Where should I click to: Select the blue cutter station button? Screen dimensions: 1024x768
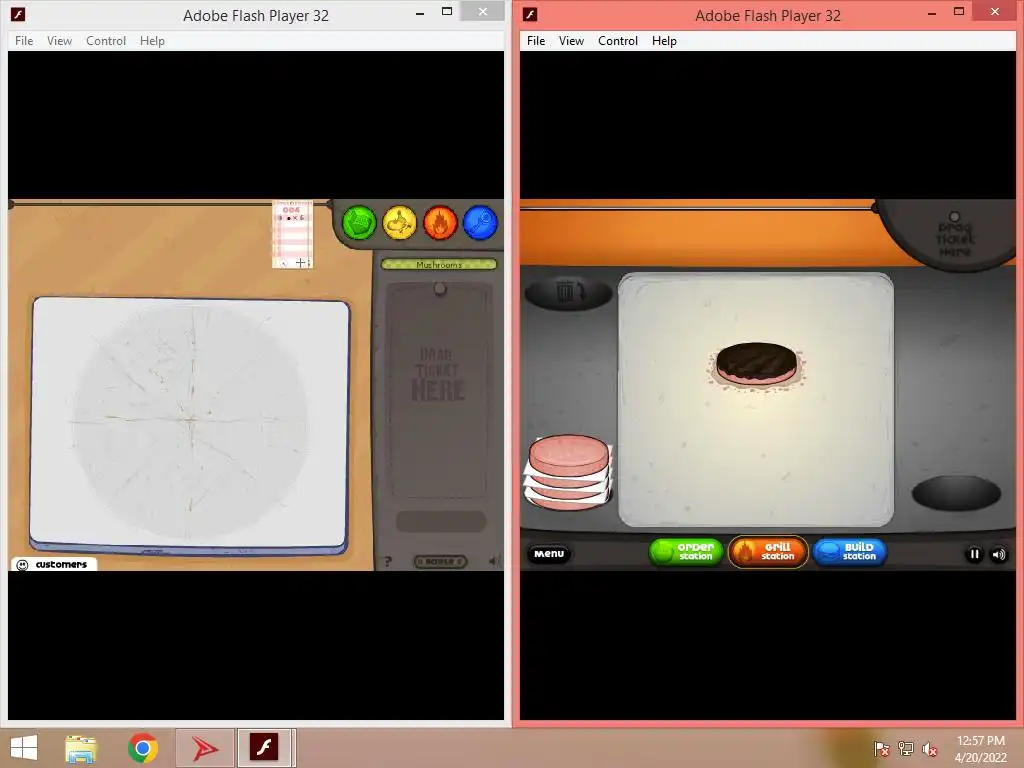[481, 223]
